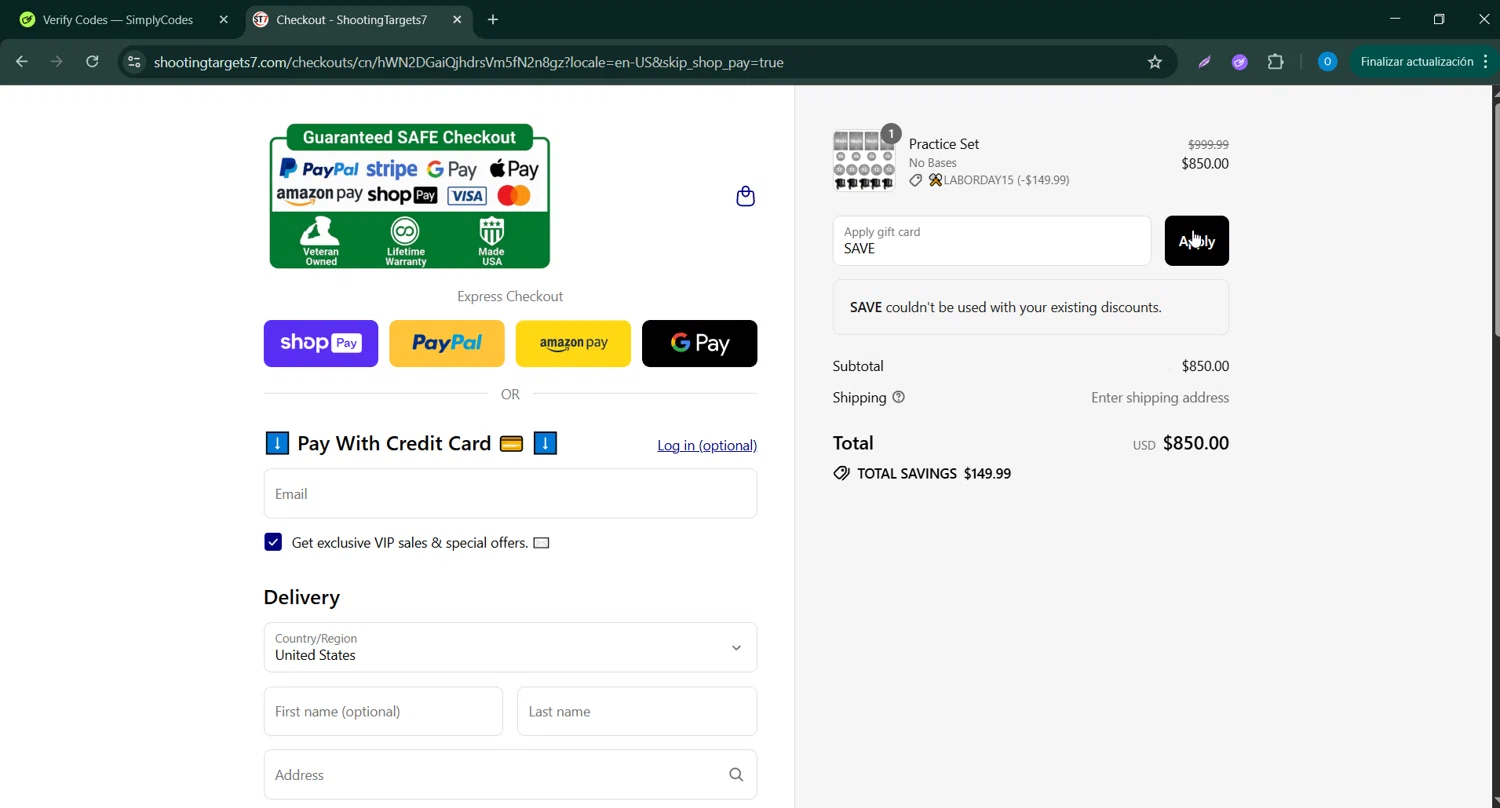Apply the SAVE gift card code

pyautogui.click(x=1196, y=241)
